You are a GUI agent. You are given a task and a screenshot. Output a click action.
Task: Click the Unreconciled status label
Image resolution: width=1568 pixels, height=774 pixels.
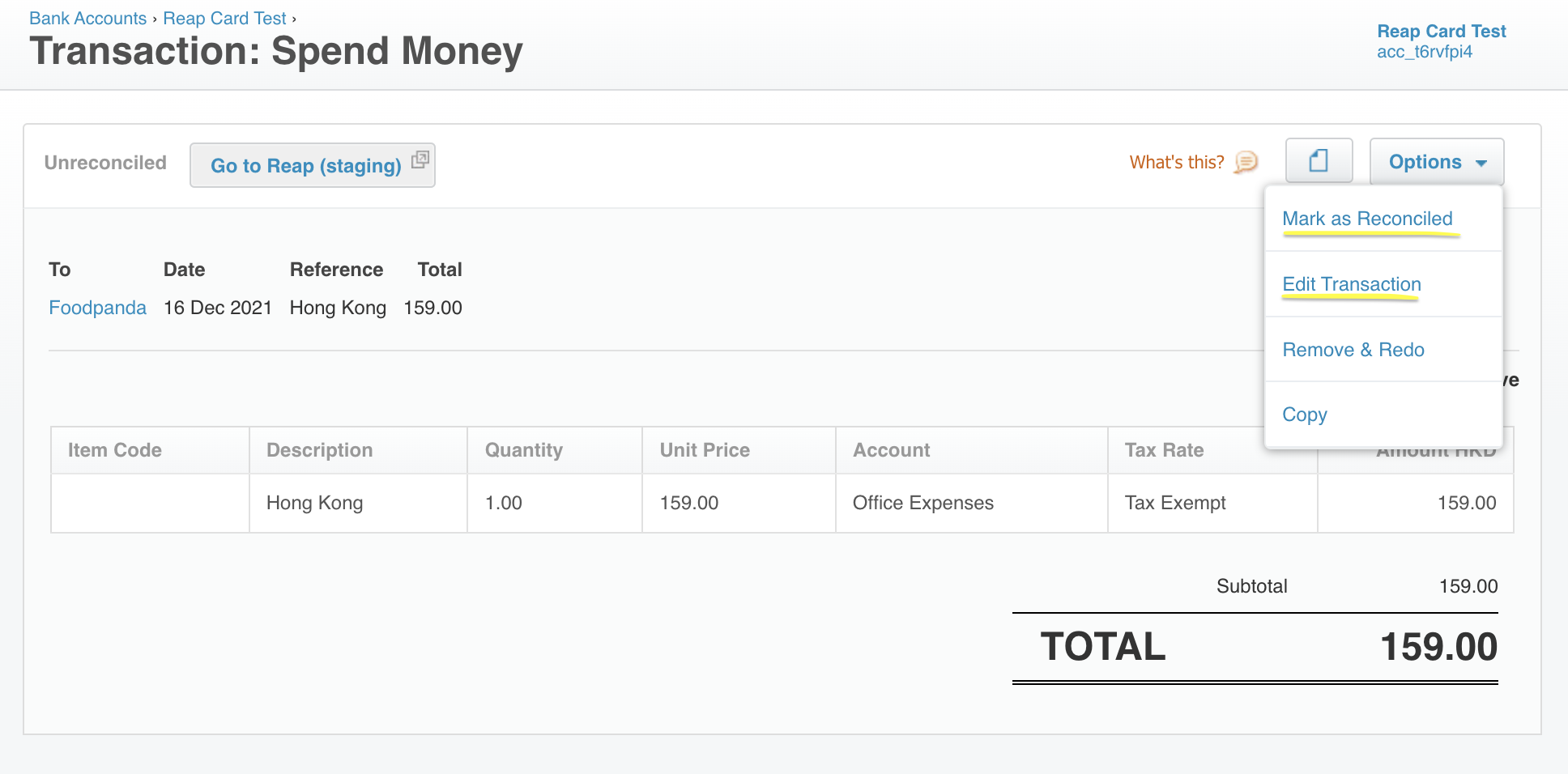105,163
